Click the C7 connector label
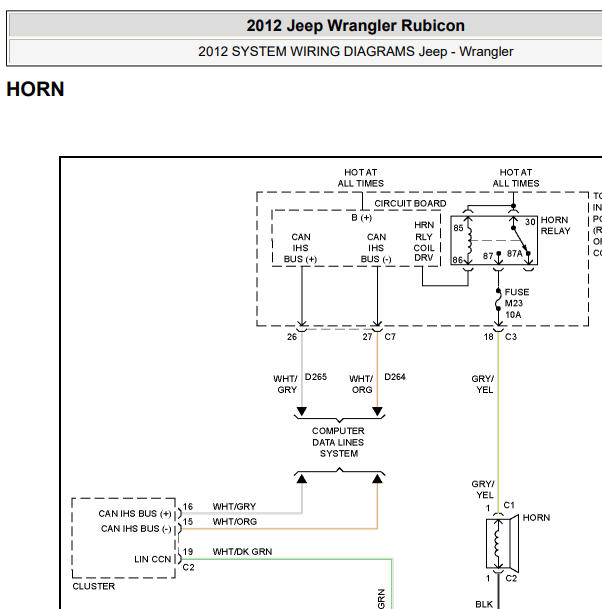The height and width of the screenshot is (609, 602). 390,337
